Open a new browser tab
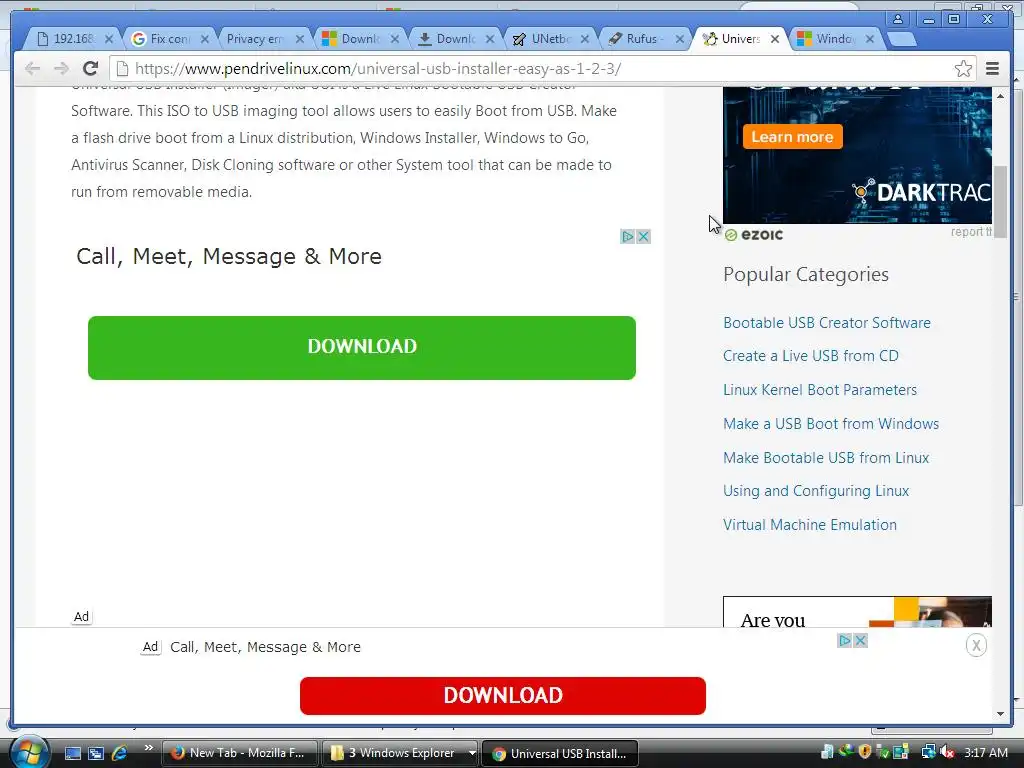 (903, 39)
